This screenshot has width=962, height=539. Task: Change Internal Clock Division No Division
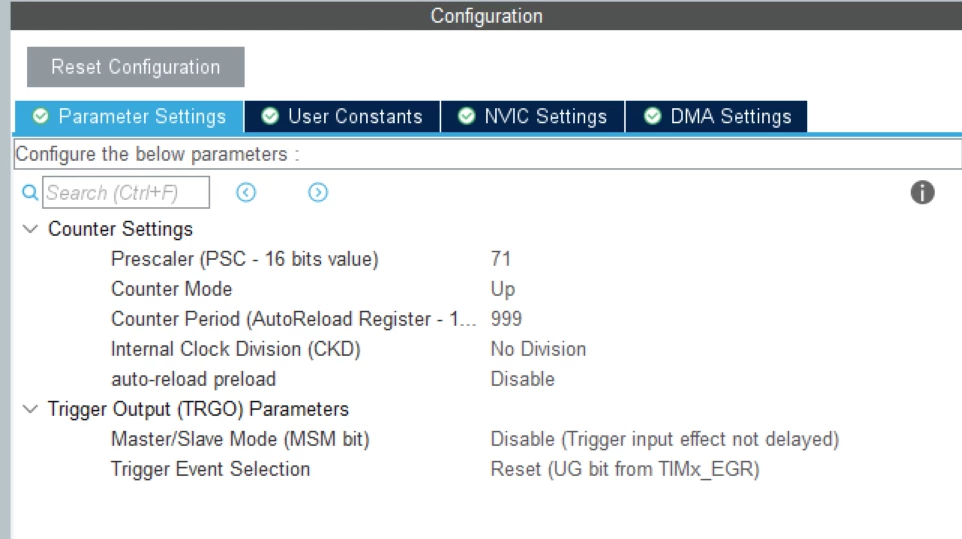538,349
